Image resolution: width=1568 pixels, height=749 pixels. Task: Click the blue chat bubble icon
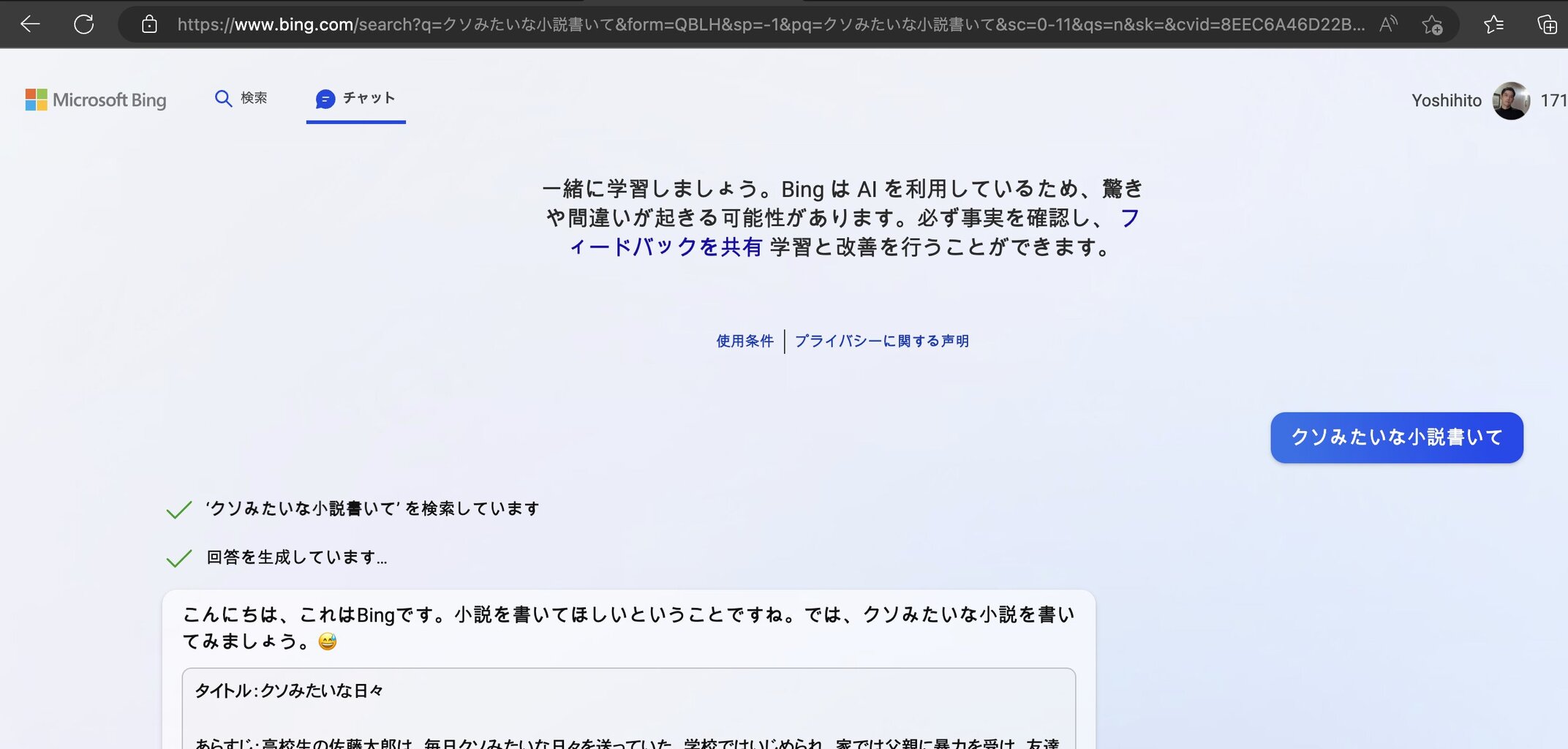point(325,99)
